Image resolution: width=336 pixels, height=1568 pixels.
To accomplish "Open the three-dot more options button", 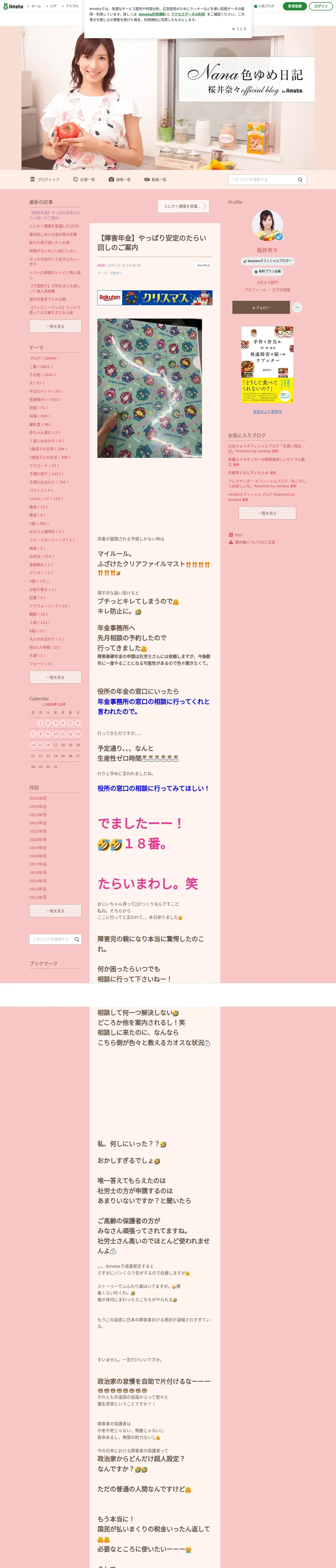I will [x=297, y=307].
